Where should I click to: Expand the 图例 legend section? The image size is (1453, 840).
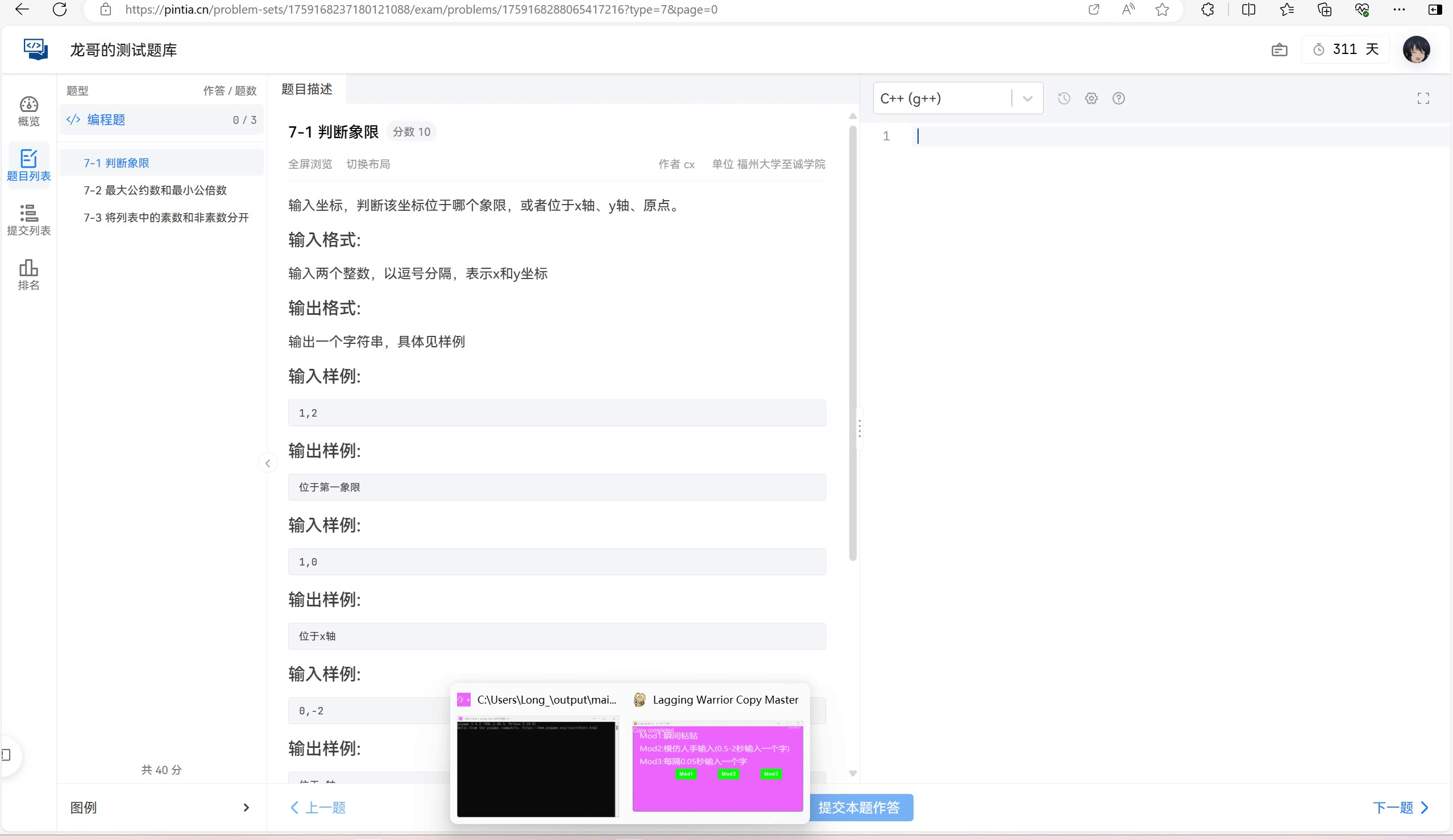[x=247, y=807]
